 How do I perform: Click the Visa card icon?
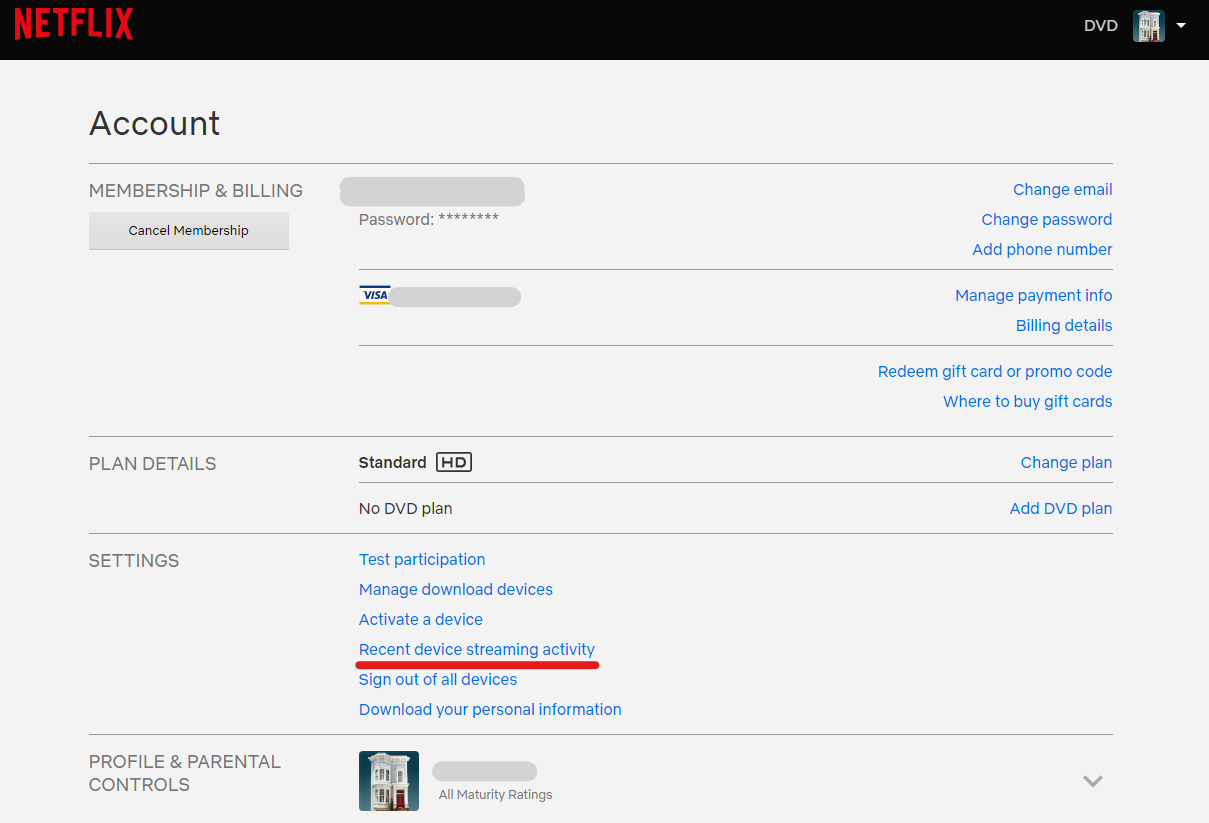point(373,294)
